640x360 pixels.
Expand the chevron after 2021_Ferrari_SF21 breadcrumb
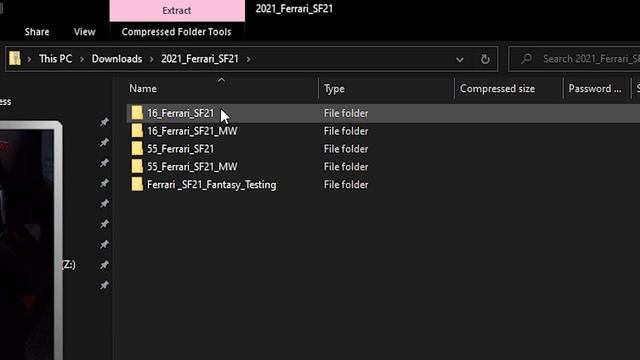[248, 59]
